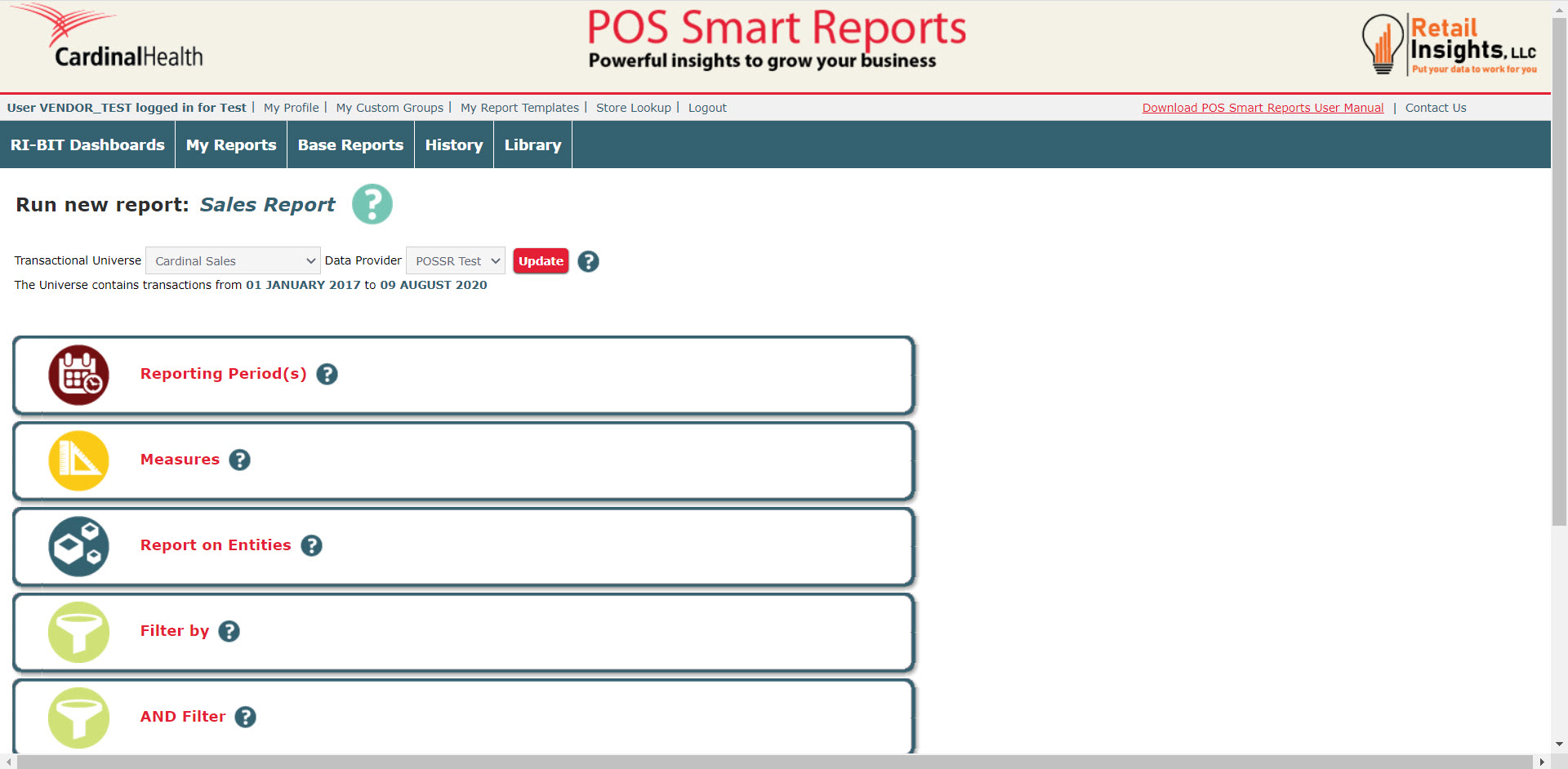Download POS Smart Reports User Manual
Screen dimensions: 1568x769
(x=1263, y=108)
